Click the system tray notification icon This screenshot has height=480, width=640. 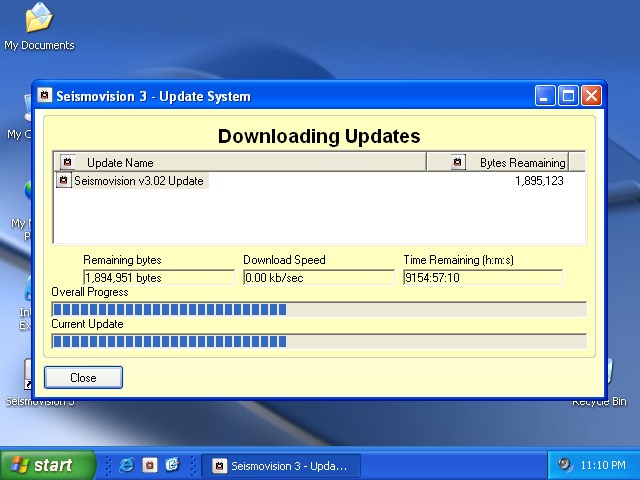click(x=565, y=465)
